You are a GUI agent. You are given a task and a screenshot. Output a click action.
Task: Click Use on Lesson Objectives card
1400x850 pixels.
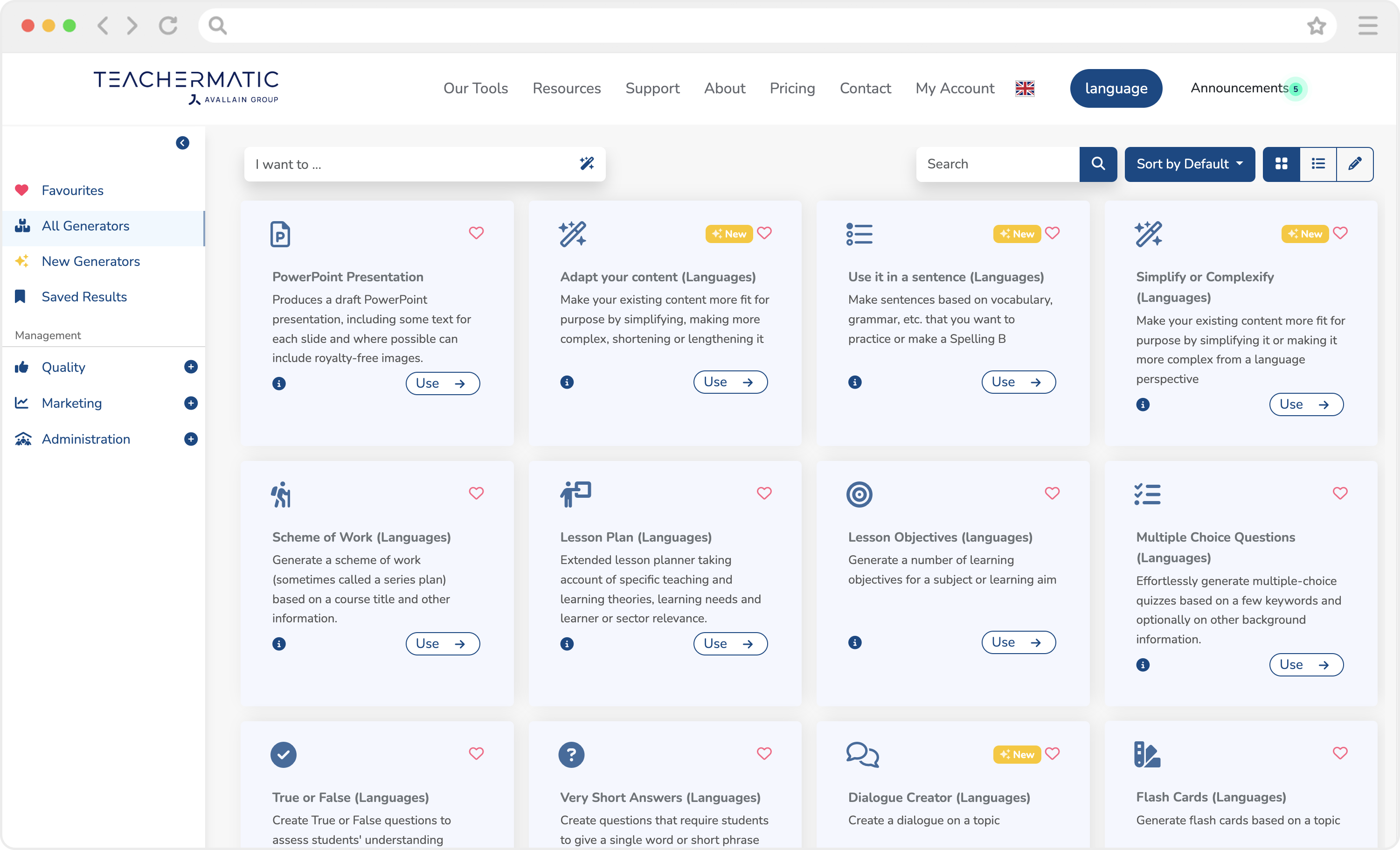pos(1018,642)
